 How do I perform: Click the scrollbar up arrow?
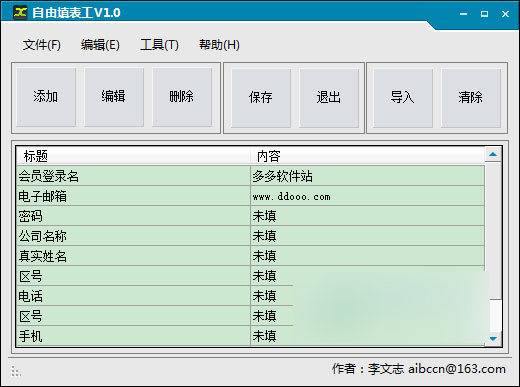click(x=493, y=154)
